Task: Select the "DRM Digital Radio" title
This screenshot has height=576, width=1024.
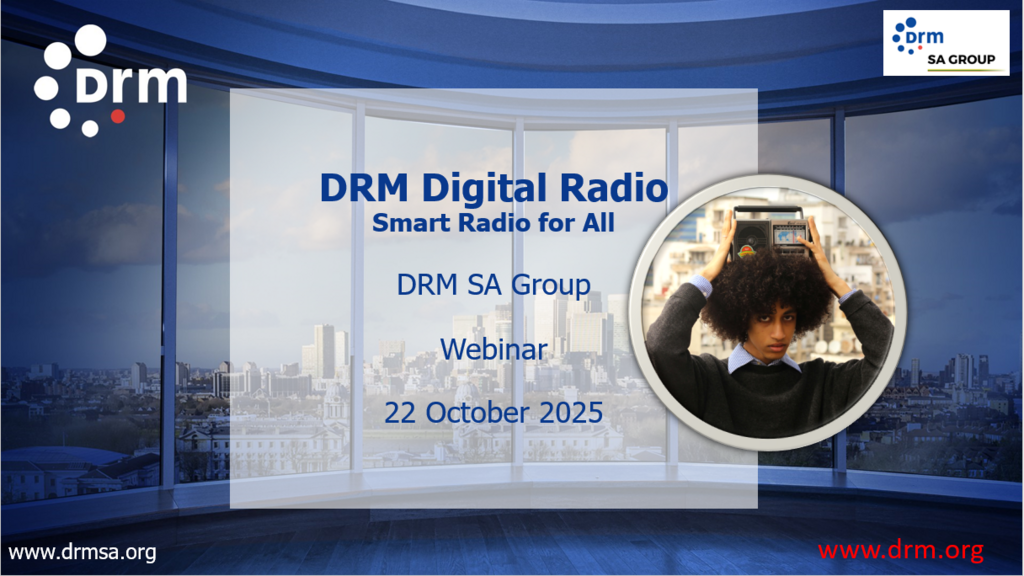Action: tap(493, 189)
